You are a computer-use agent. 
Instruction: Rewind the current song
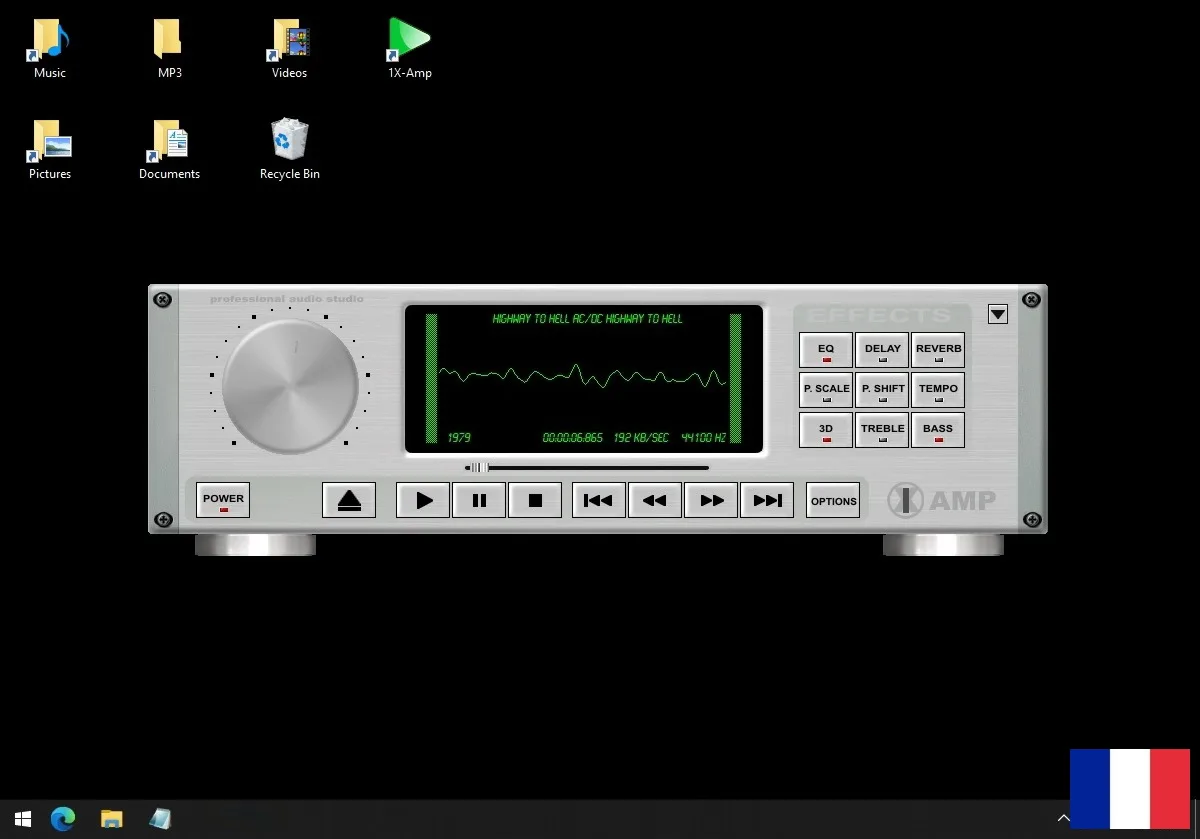click(655, 500)
